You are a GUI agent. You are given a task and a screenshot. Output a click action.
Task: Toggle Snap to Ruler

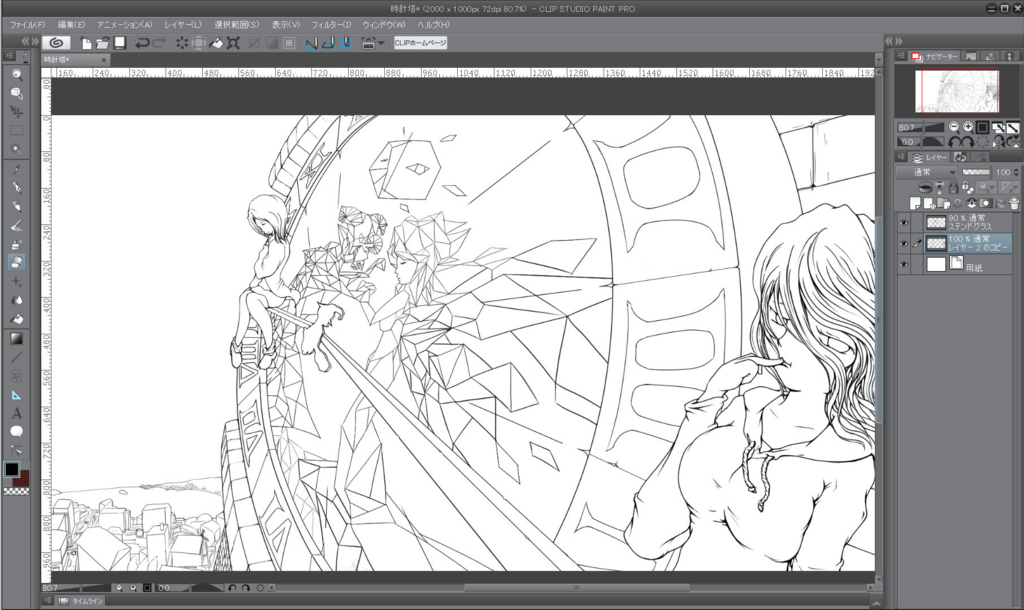(x=312, y=43)
